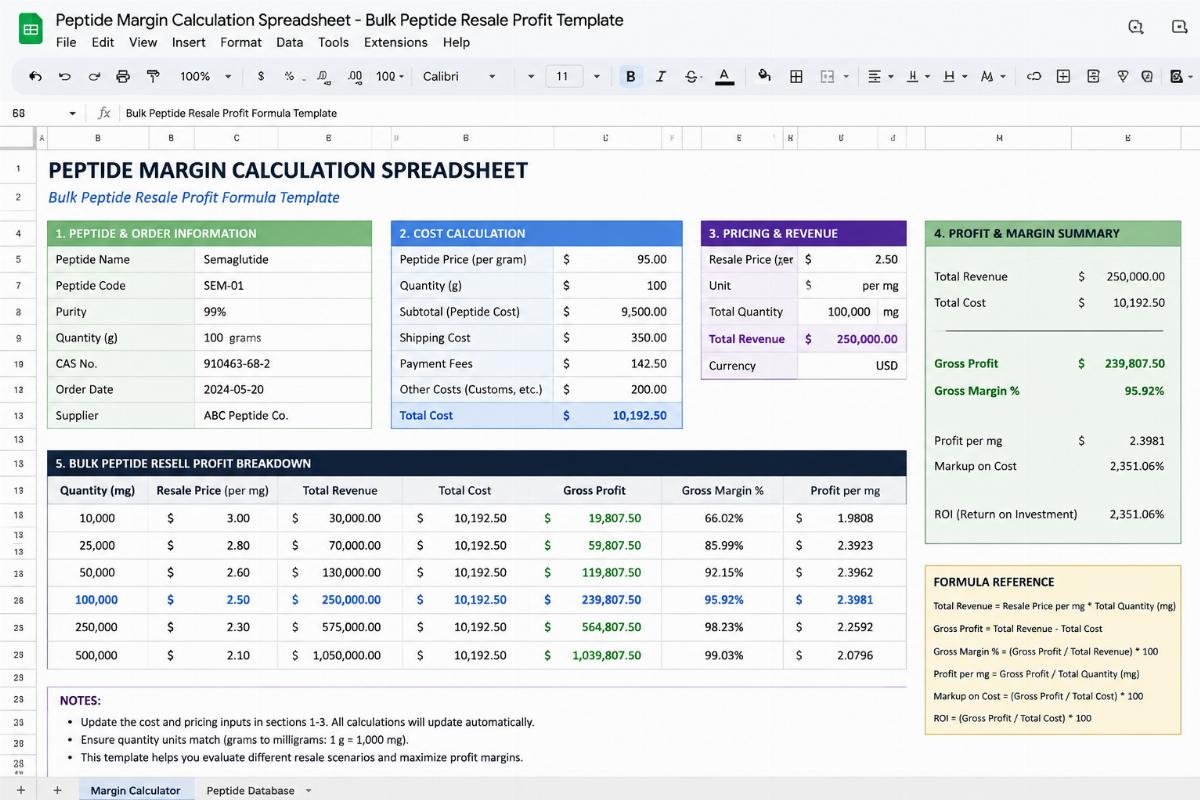Switch to Peptide Database sheet tab
The width and height of the screenshot is (1200, 800).
pos(250,790)
